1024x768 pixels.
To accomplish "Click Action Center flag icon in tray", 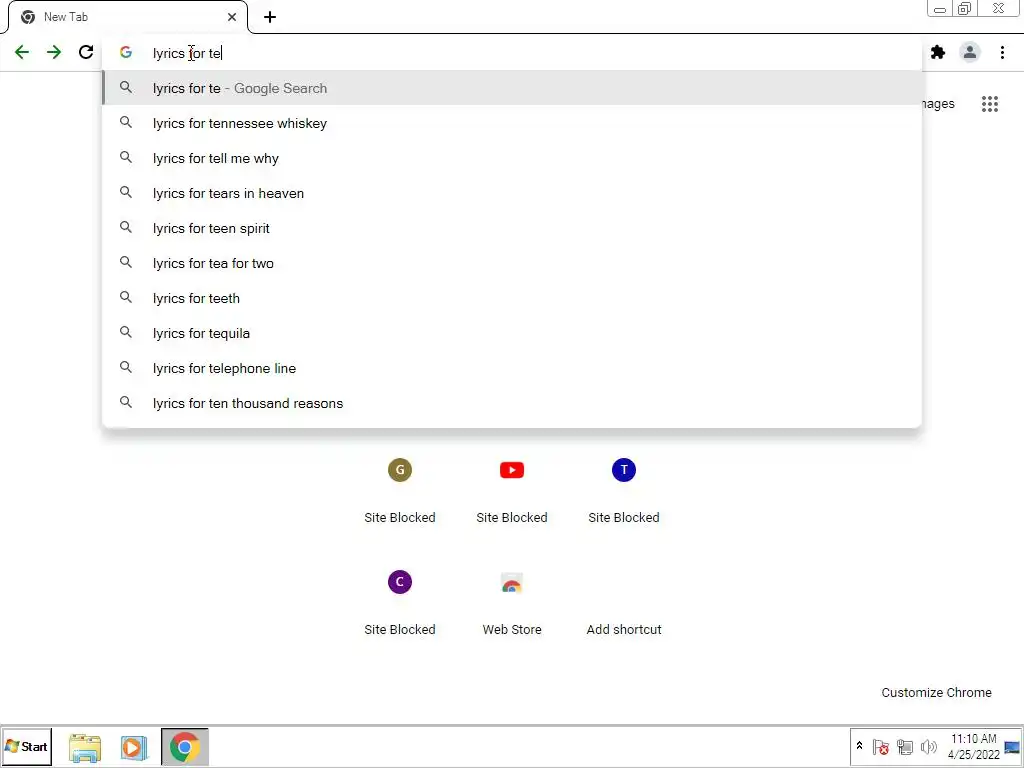I will [x=880, y=746].
